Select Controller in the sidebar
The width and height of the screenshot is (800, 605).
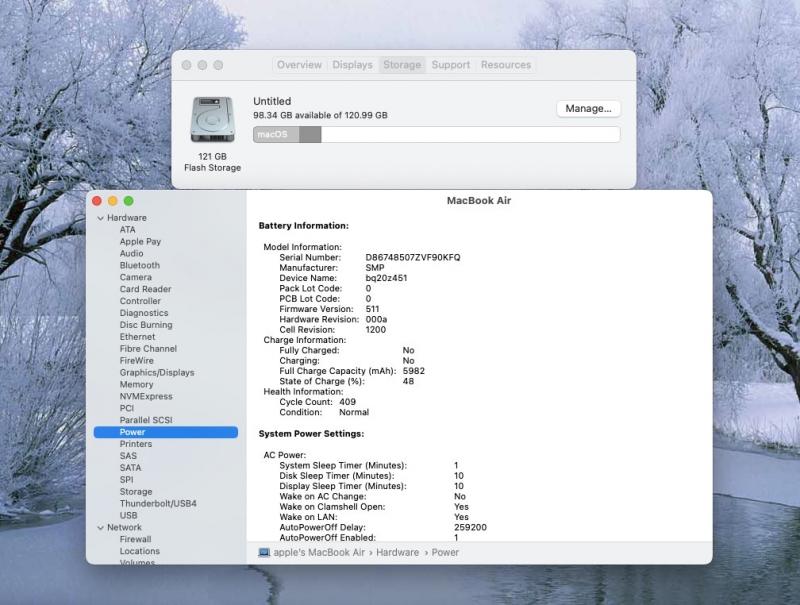140,301
